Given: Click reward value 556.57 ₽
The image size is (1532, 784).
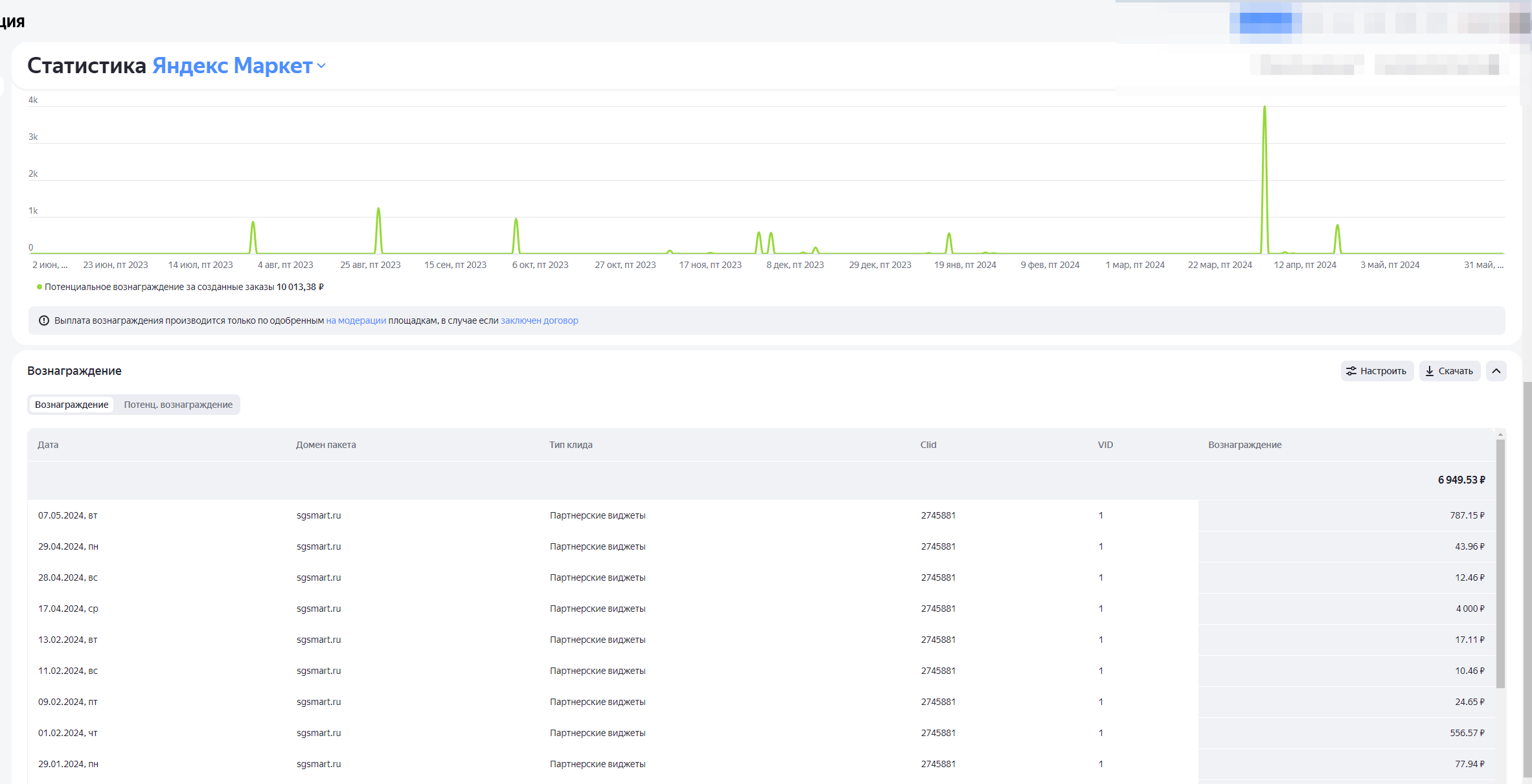Looking at the screenshot, I should coord(1467,733).
